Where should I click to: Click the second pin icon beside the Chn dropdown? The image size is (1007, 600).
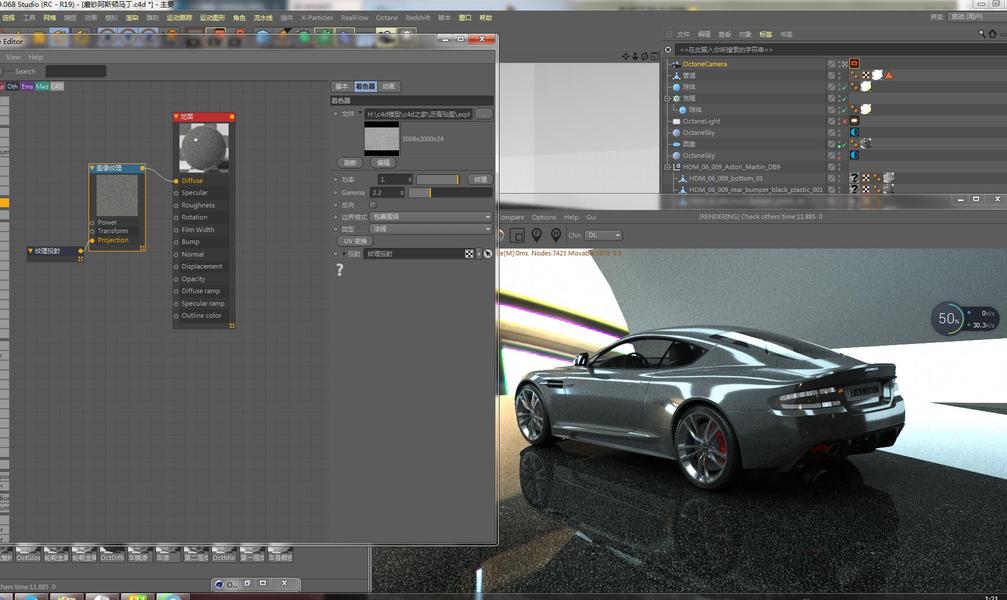(556, 235)
